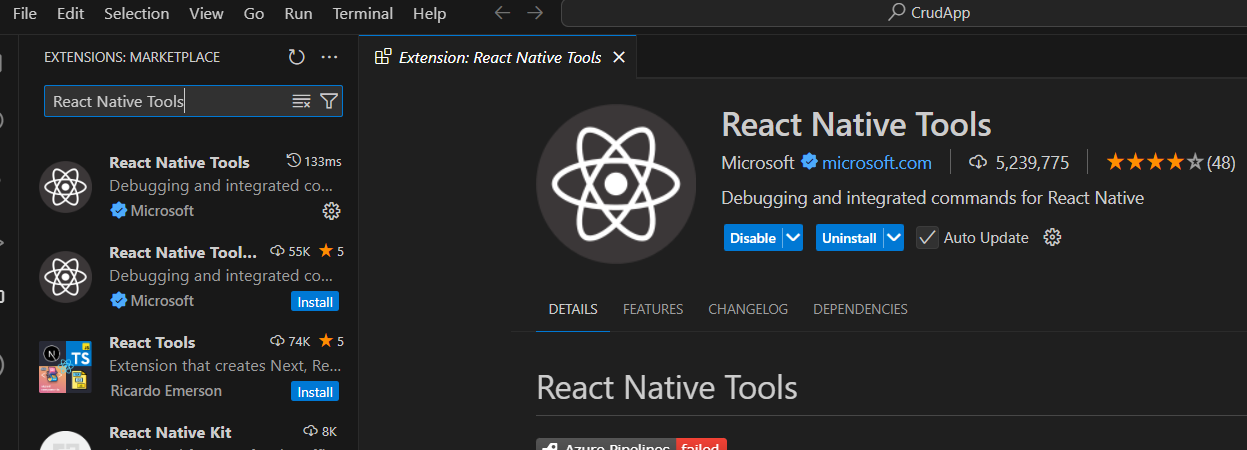Open the microsoft.com publisher link
Screen dimensions: 1247x450
point(876,162)
